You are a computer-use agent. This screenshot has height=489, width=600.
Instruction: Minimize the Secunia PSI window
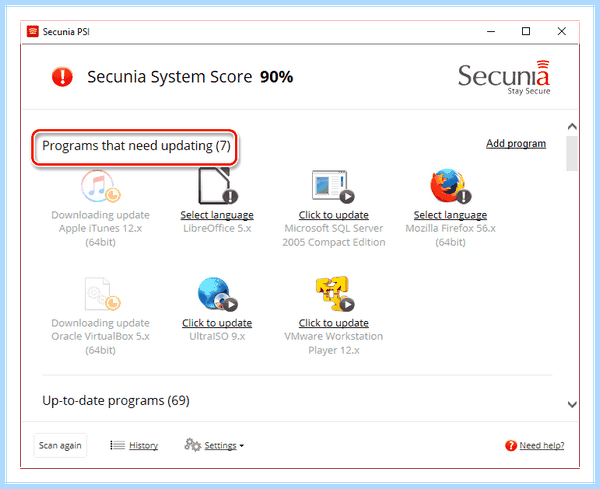click(x=491, y=31)
